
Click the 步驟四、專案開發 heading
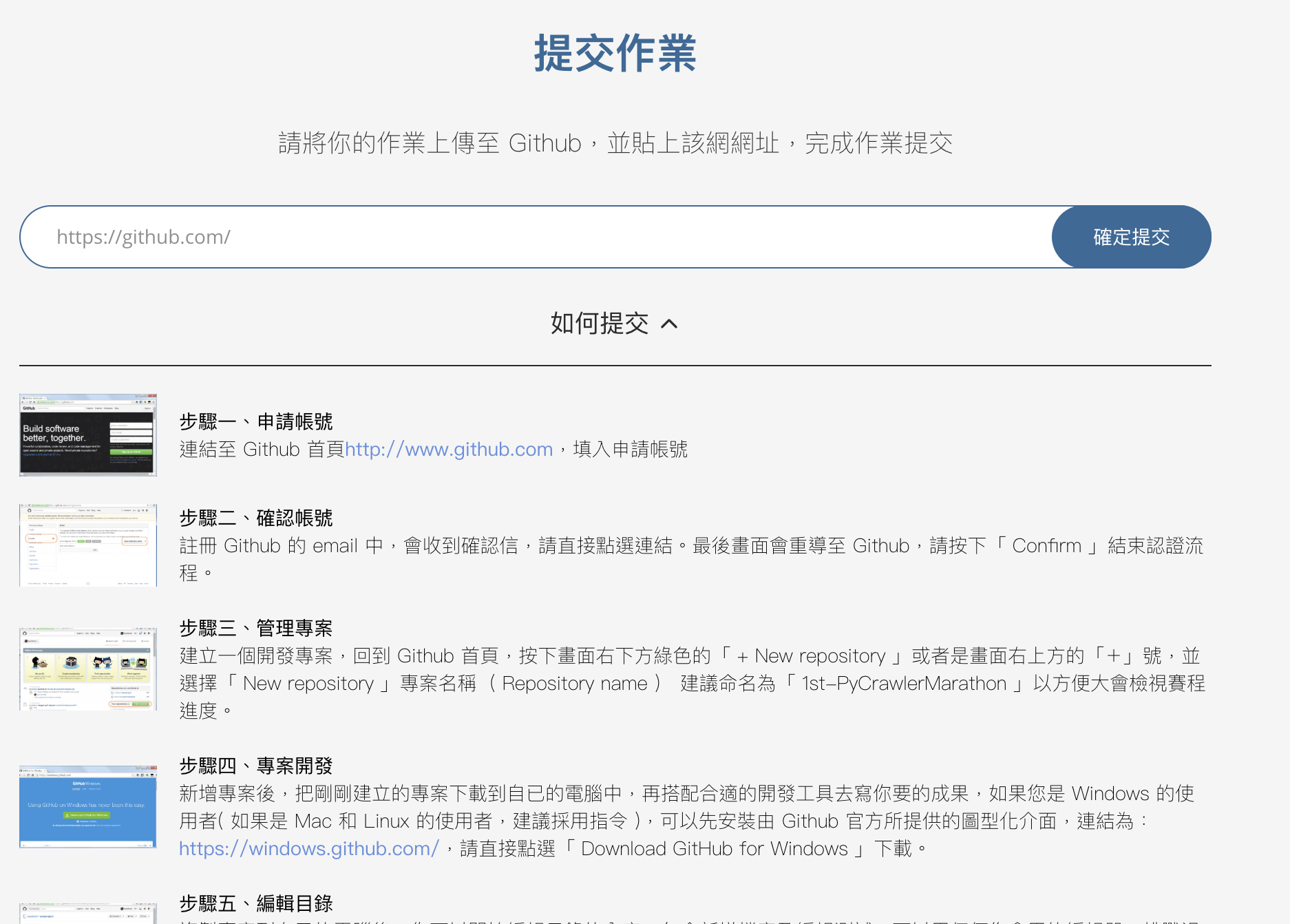256,766
